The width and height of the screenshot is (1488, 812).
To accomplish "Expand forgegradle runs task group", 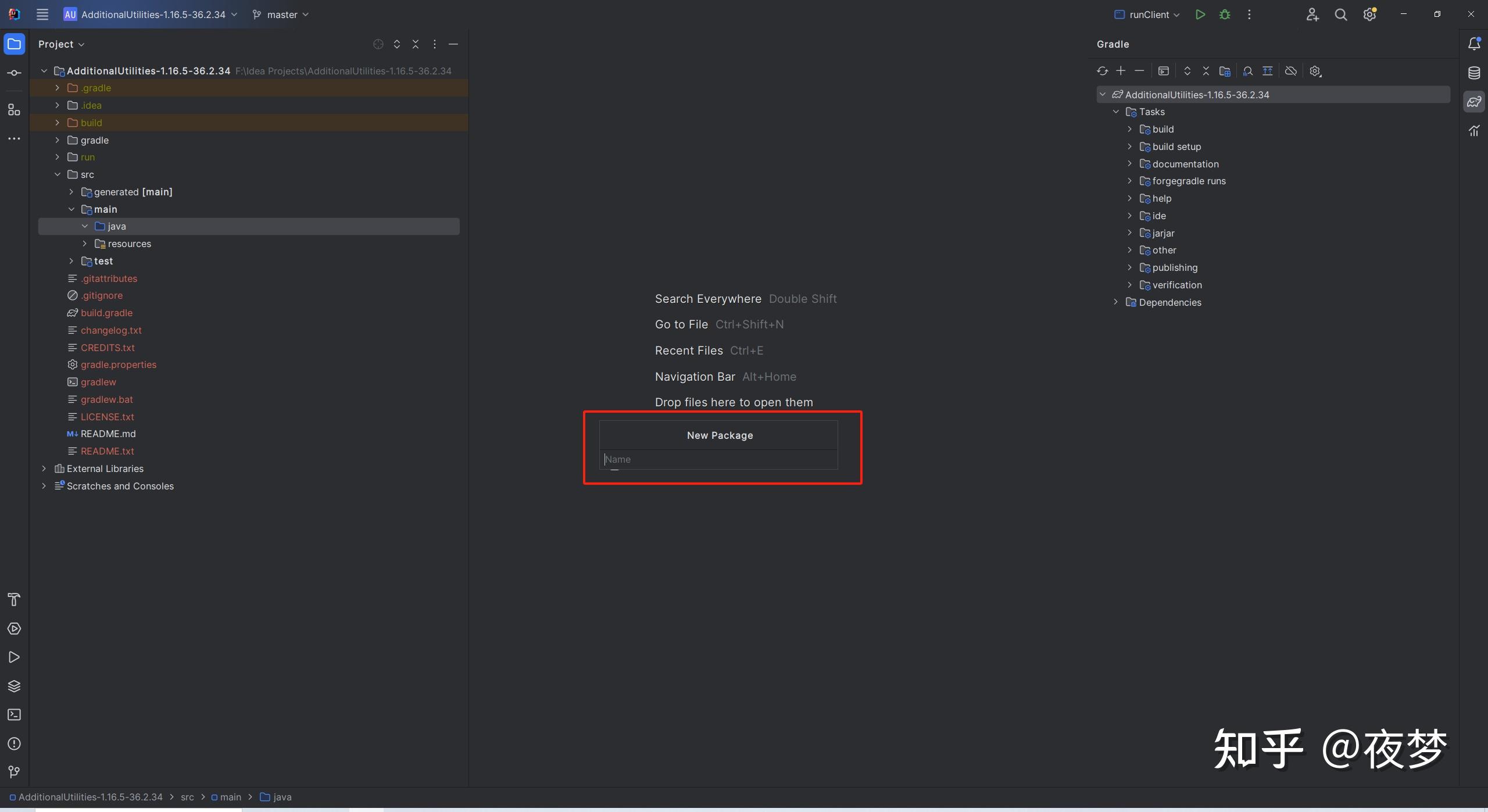I will click(x=1129, y=181).
